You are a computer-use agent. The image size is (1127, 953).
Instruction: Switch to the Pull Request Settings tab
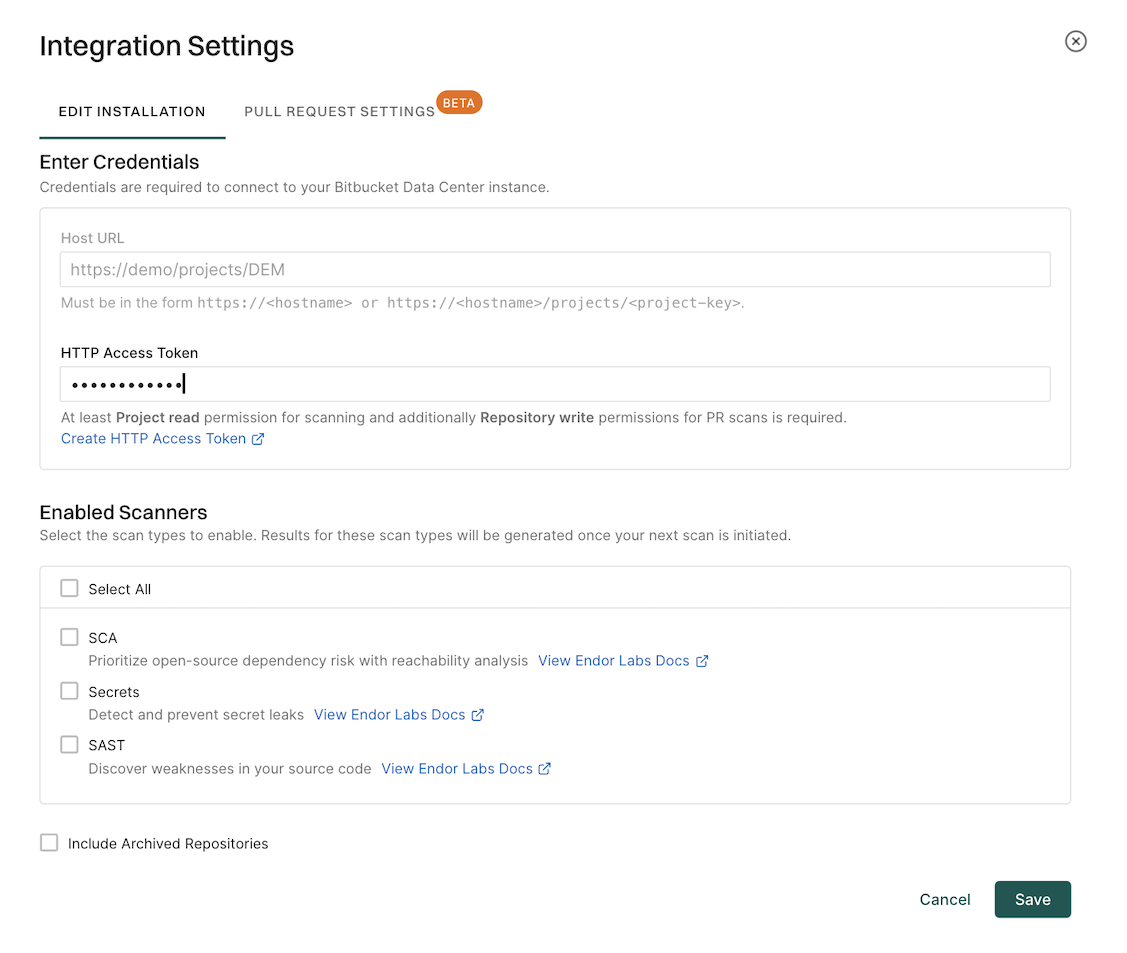[x=339, y=111]
